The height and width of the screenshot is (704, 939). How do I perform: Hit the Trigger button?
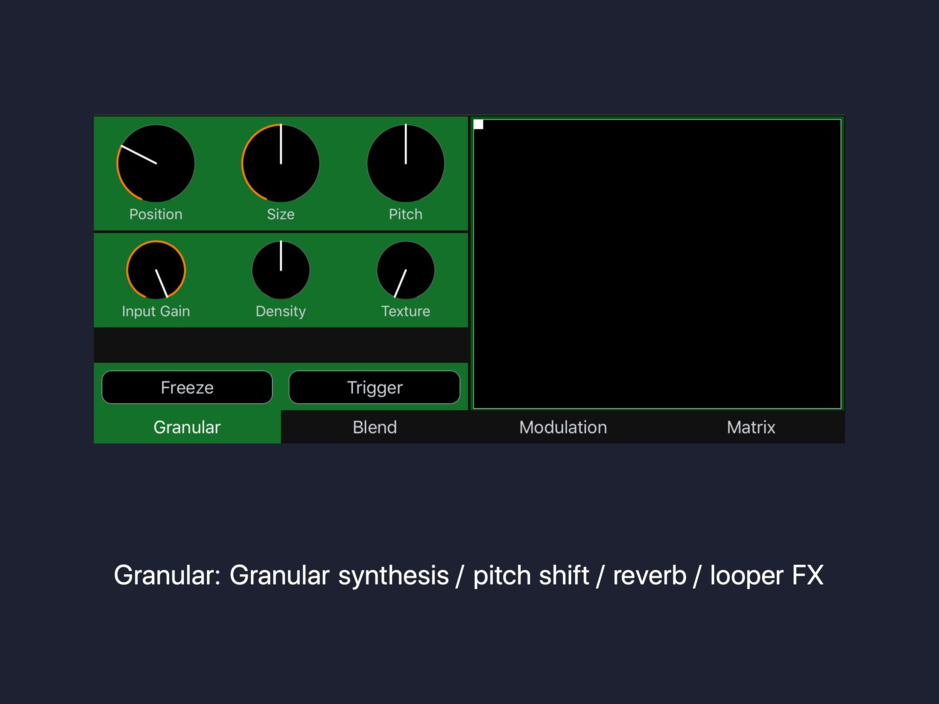pyautogui.click(x=374, y=387)
